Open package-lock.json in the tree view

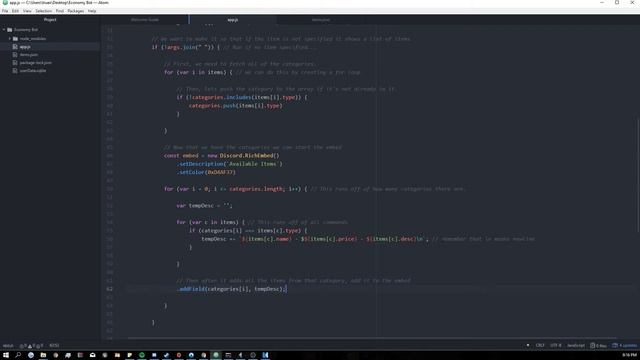click(36, 62)
